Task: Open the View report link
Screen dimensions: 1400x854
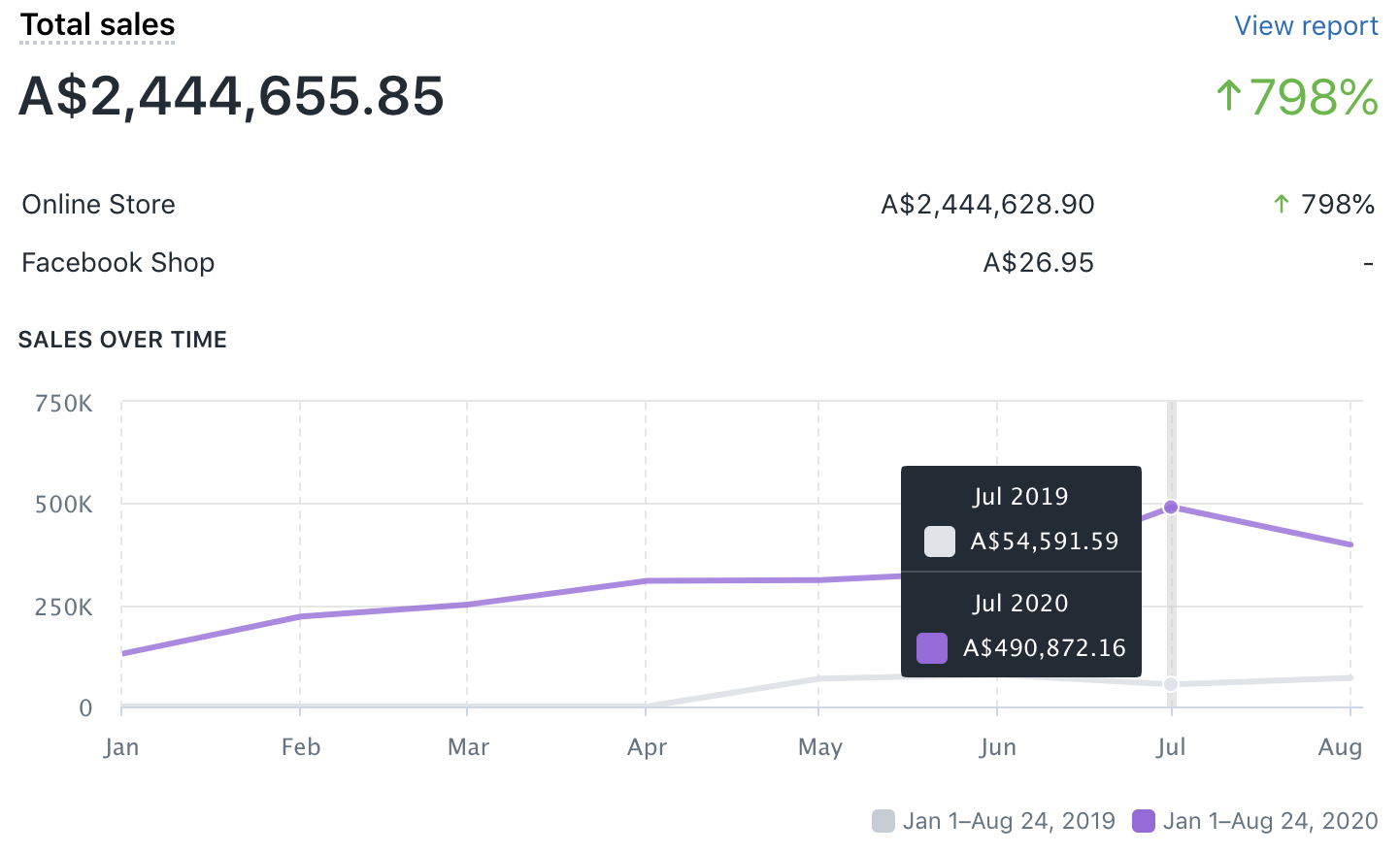Action: click(x=1305, y=26)
